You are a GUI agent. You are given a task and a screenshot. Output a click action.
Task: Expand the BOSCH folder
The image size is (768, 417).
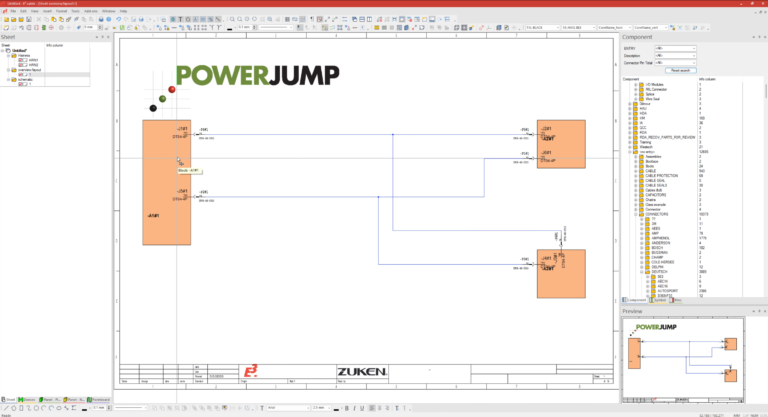pyautogui.click(x=642, y=248)
